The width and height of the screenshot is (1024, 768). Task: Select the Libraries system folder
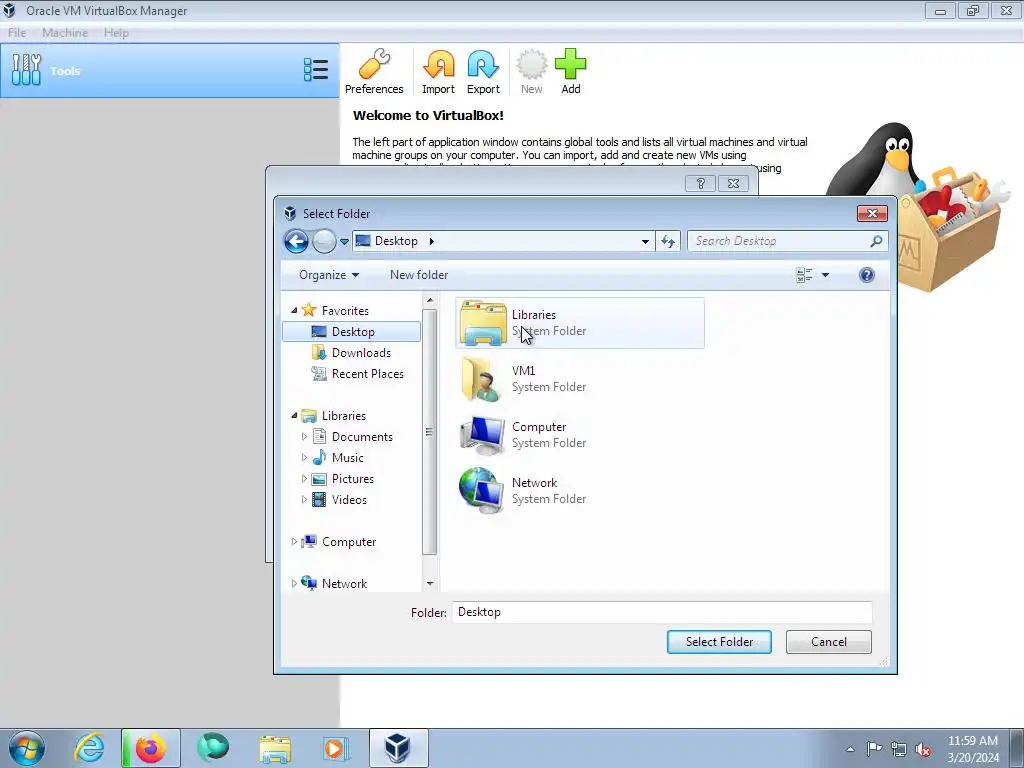coord(580,323)
